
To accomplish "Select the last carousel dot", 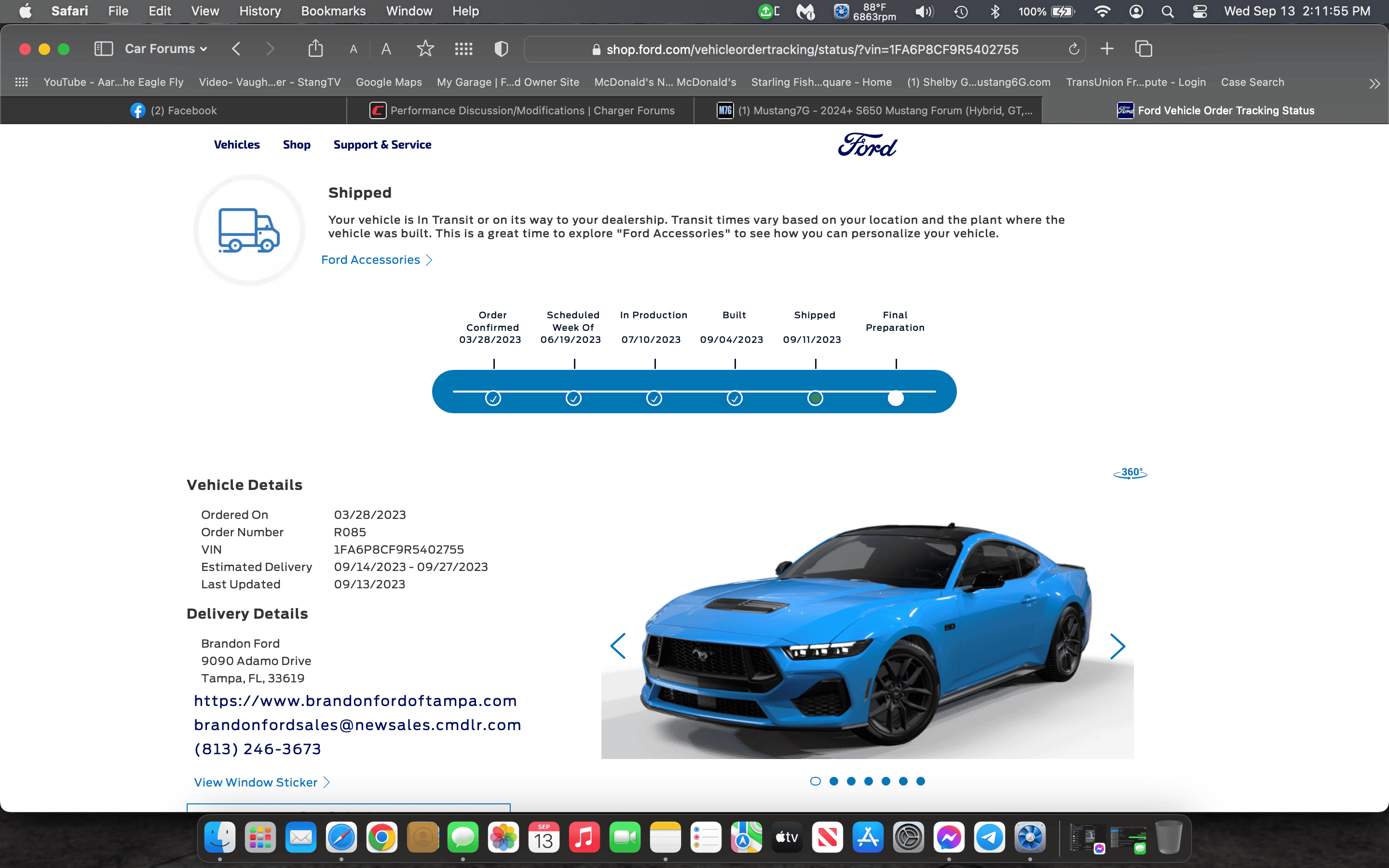I will [x=921, y=781].
